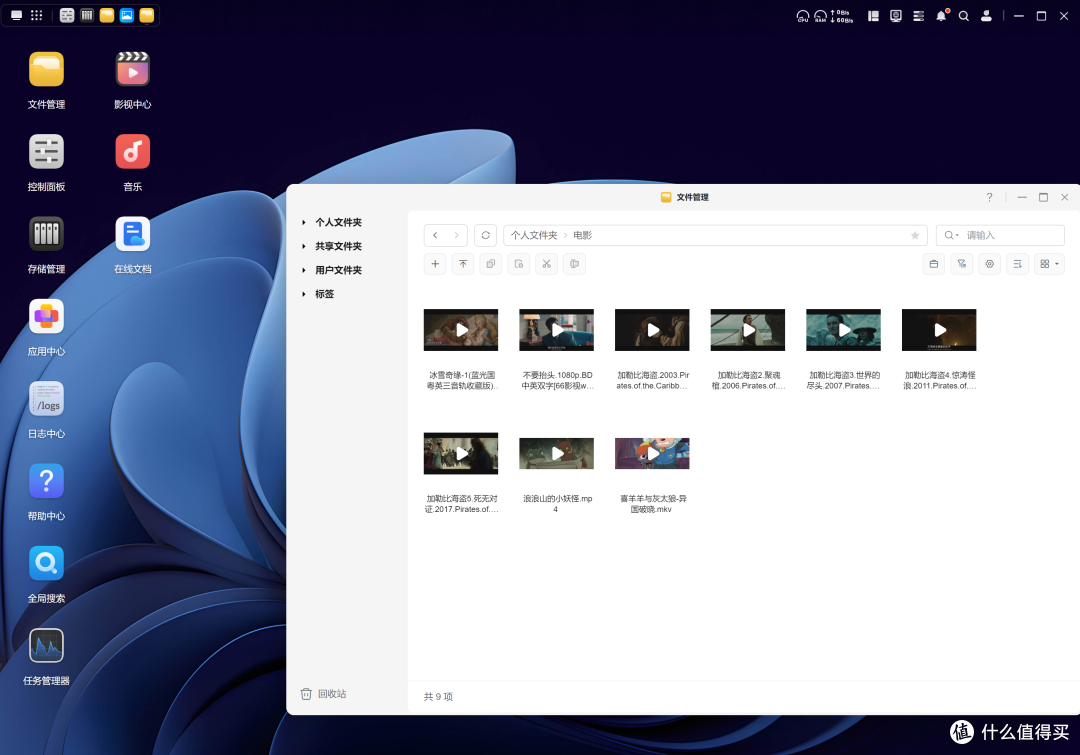Image resolution: width=1080 pixels, height=755 pixels.
Task: Open 帮助中心 question mark icon
Action: click(46, 481)
